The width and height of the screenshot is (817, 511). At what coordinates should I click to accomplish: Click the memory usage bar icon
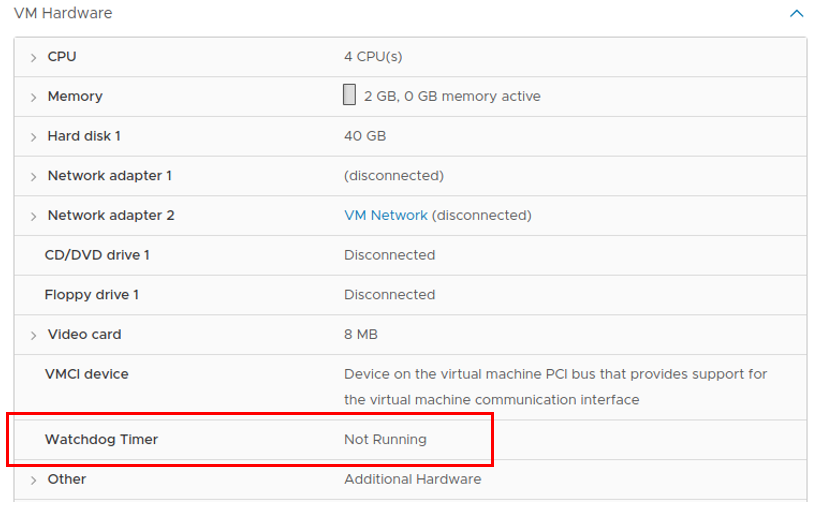click(349, 95)
